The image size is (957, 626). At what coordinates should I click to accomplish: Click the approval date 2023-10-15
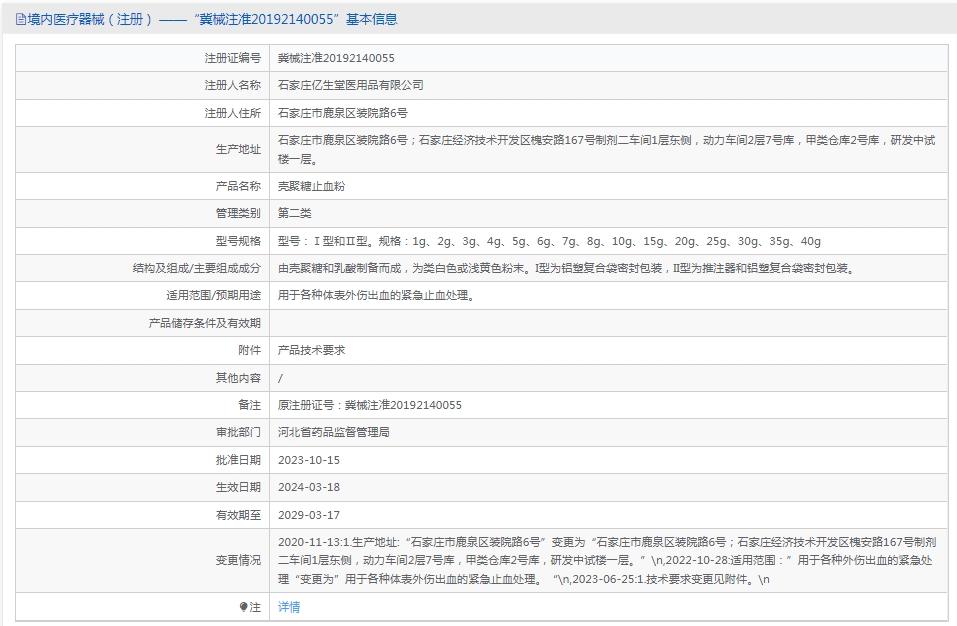coord(309,460)
